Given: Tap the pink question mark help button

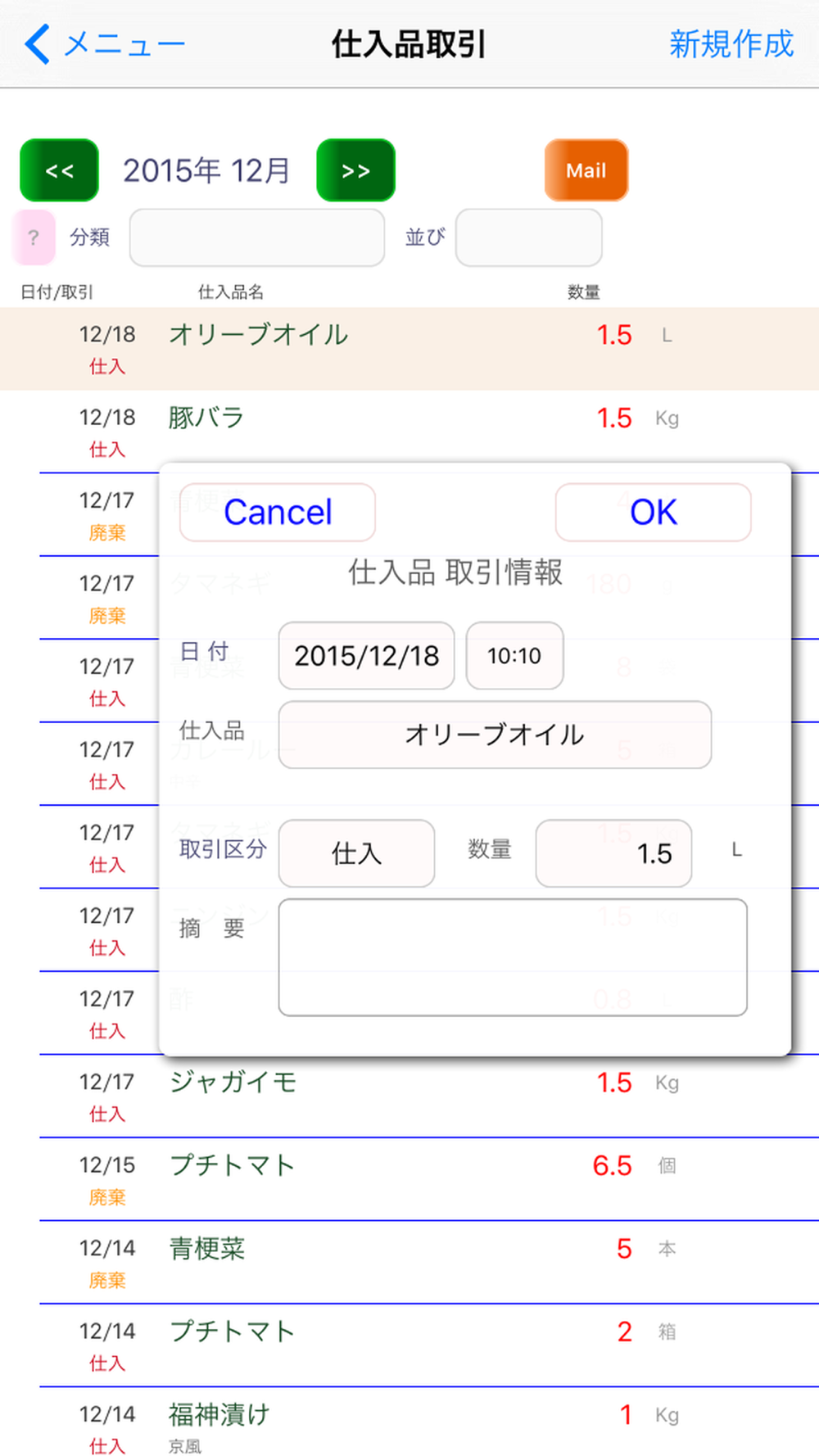Looking at the screenshot, I should click(34, 237).
